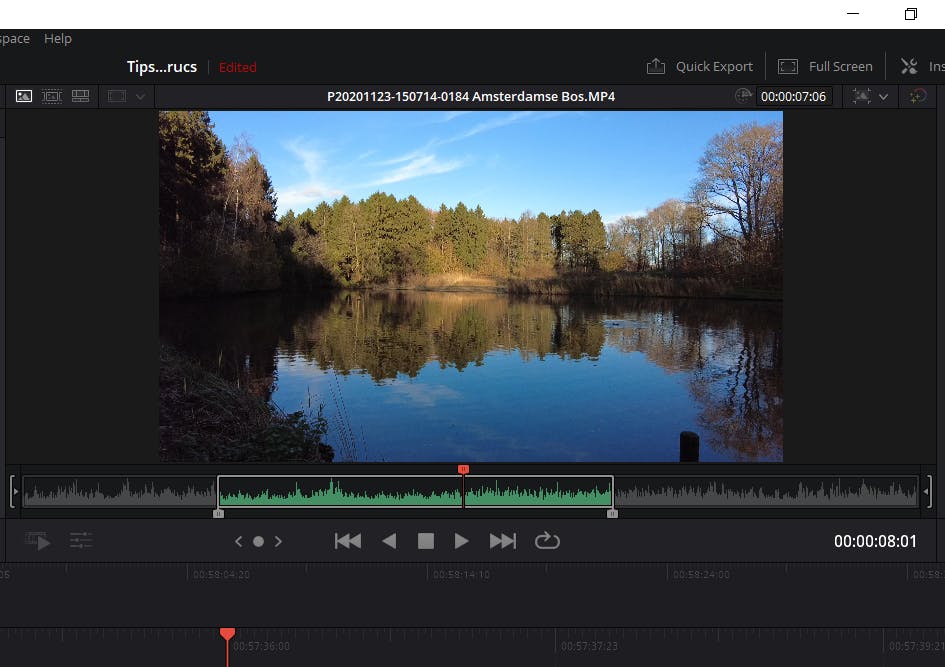Image resolution: width=945 pixels, height=667 pixels.
Task: Open the aspect ratio dropdown chevron
Action: [140, 96]
